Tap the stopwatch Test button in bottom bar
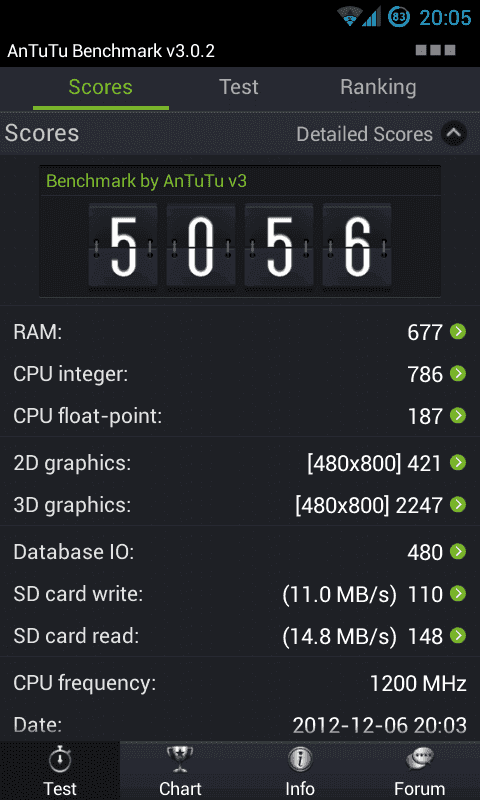The image size is (480, 800). 60,771
